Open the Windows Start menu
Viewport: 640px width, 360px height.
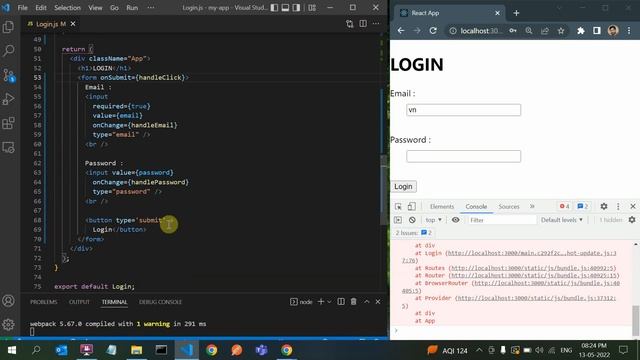[11, 350]
